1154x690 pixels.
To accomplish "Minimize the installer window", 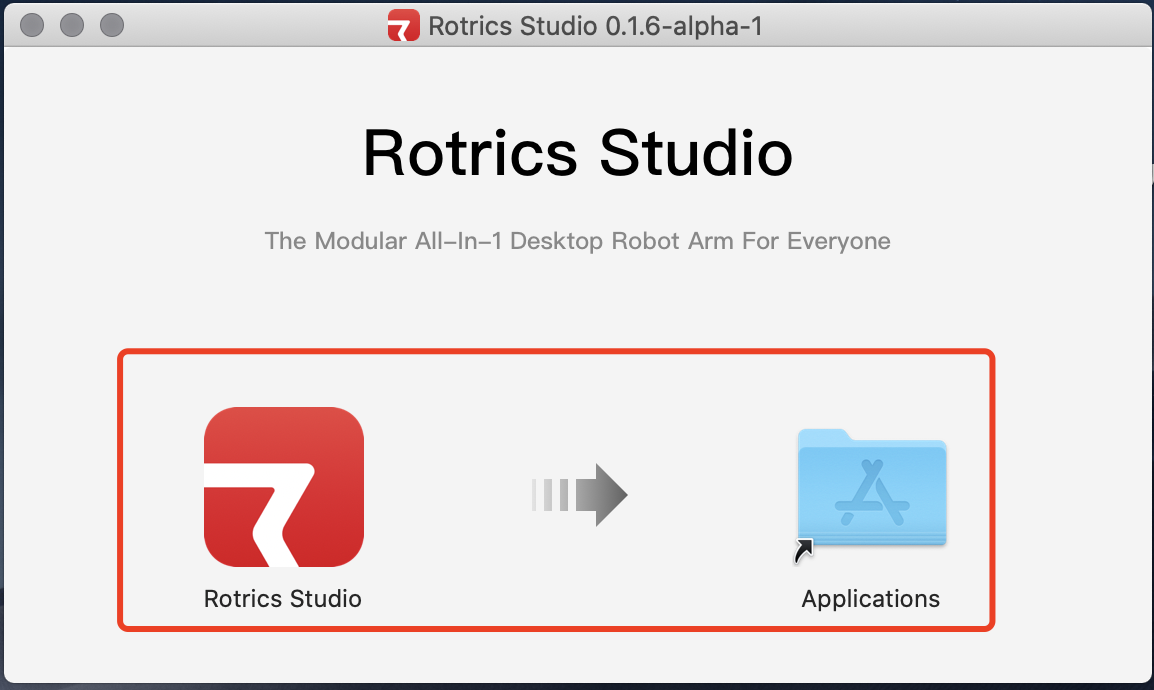I will (x=71, y=25).
